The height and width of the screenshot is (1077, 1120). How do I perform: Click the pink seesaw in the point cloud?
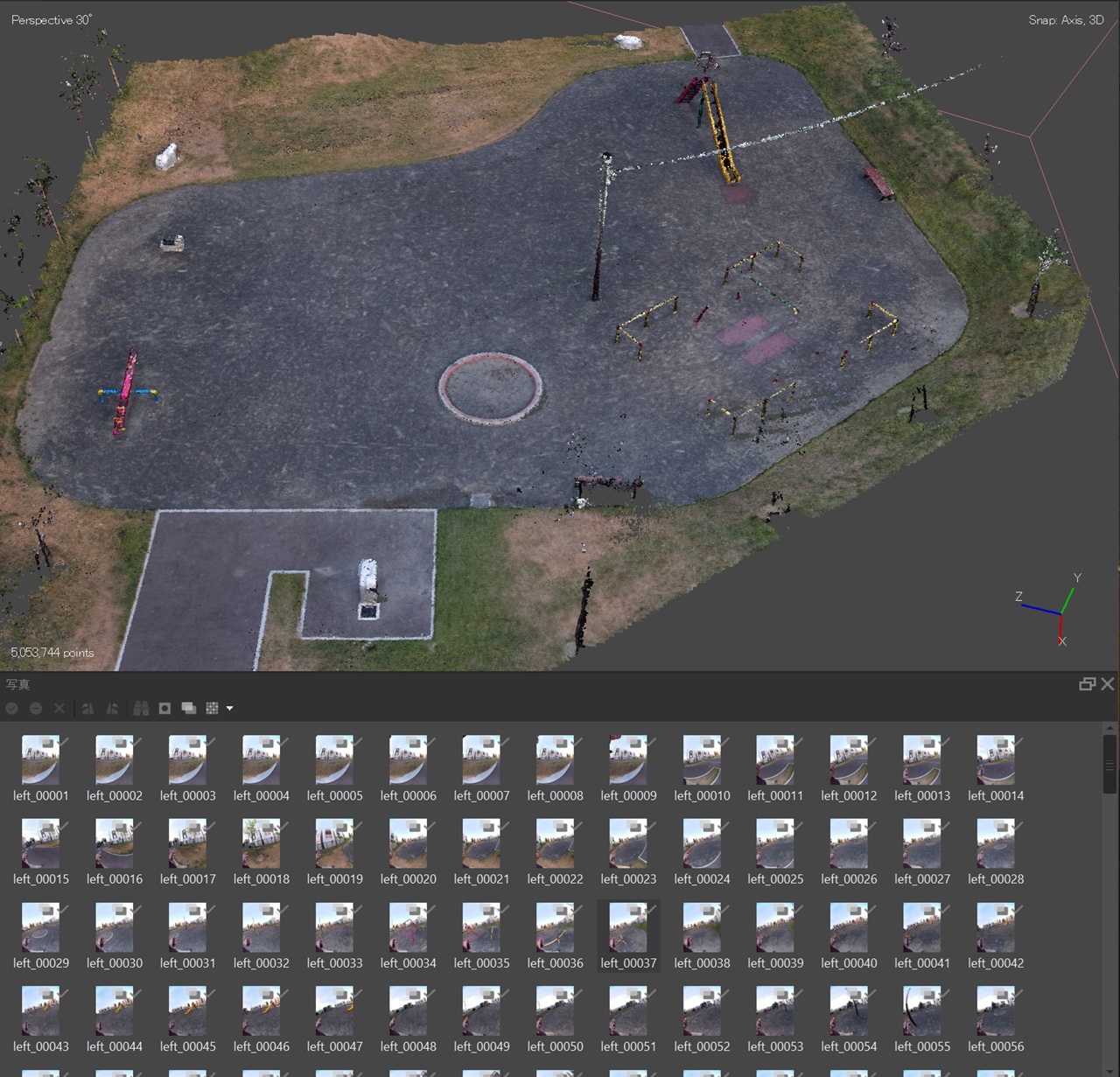pos(126,391)
